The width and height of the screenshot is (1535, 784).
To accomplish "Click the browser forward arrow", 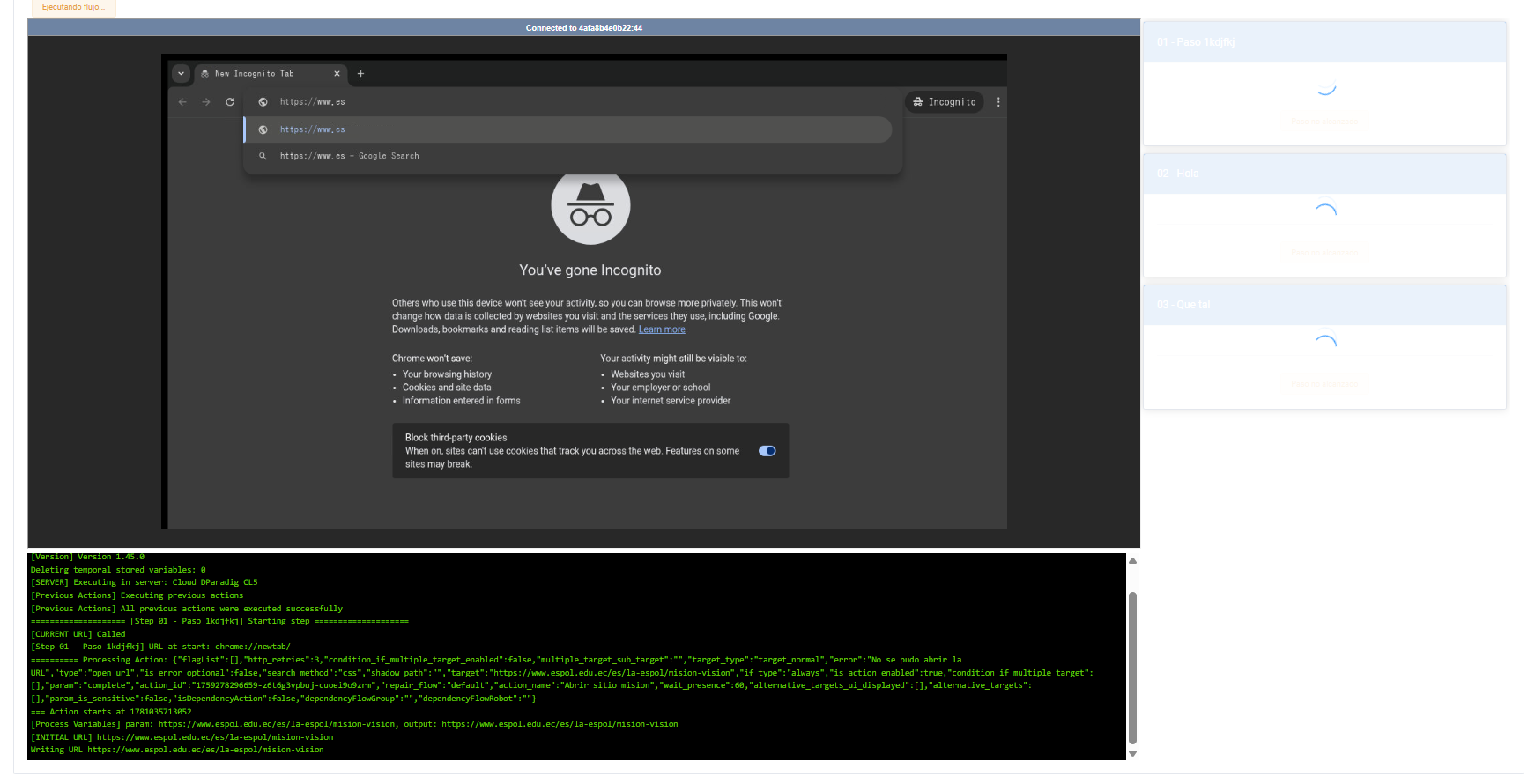I will click(x=206, y=102).
